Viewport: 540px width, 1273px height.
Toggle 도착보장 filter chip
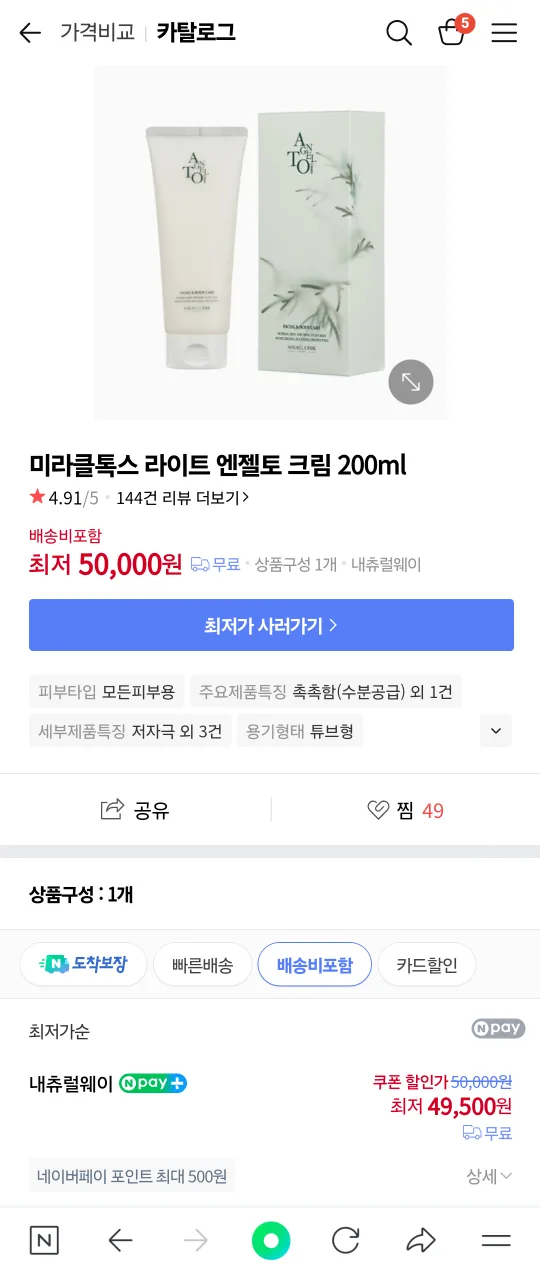tap(83, 964)
